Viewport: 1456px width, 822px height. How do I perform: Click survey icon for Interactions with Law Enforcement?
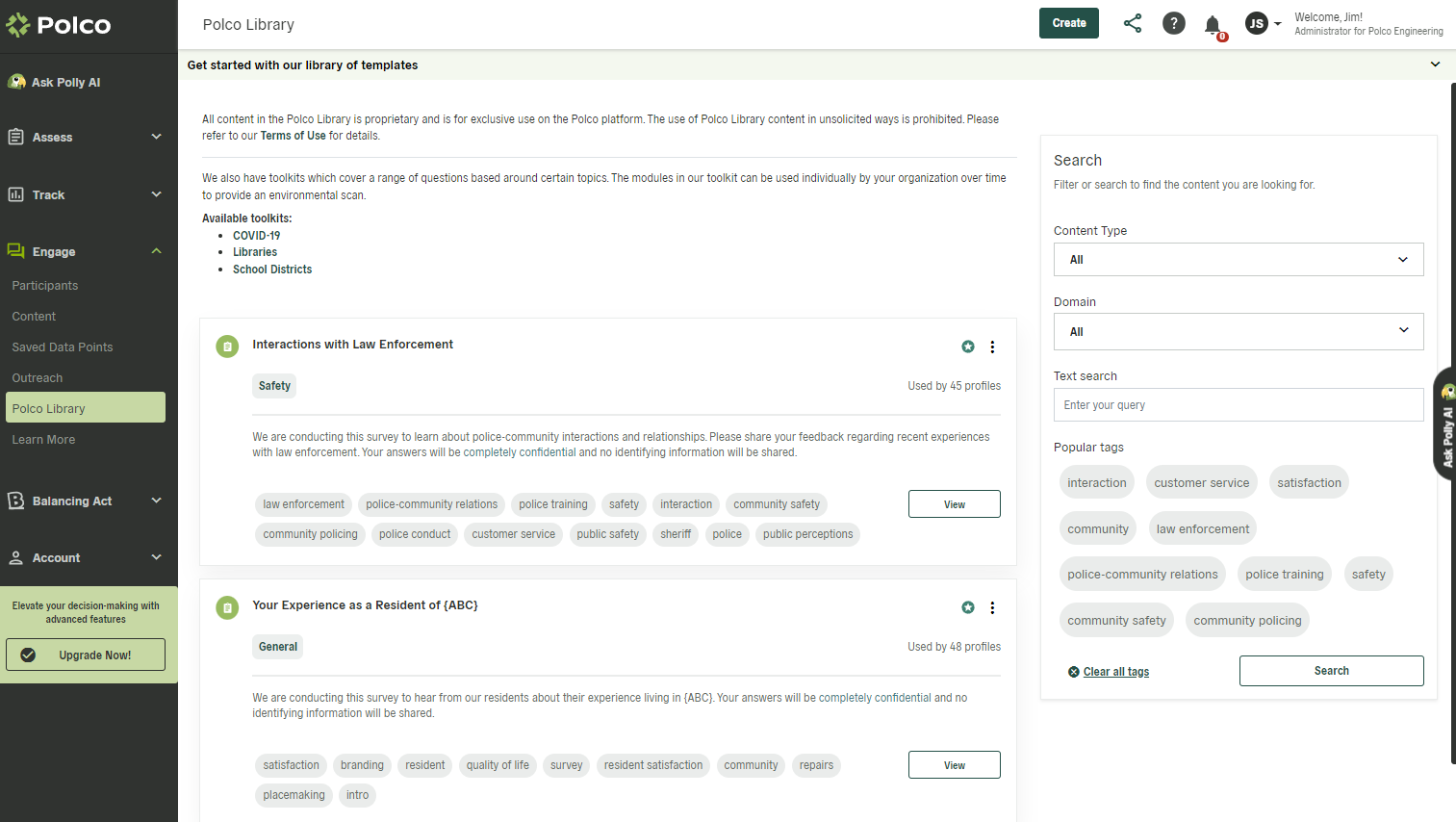coord(227,347)
